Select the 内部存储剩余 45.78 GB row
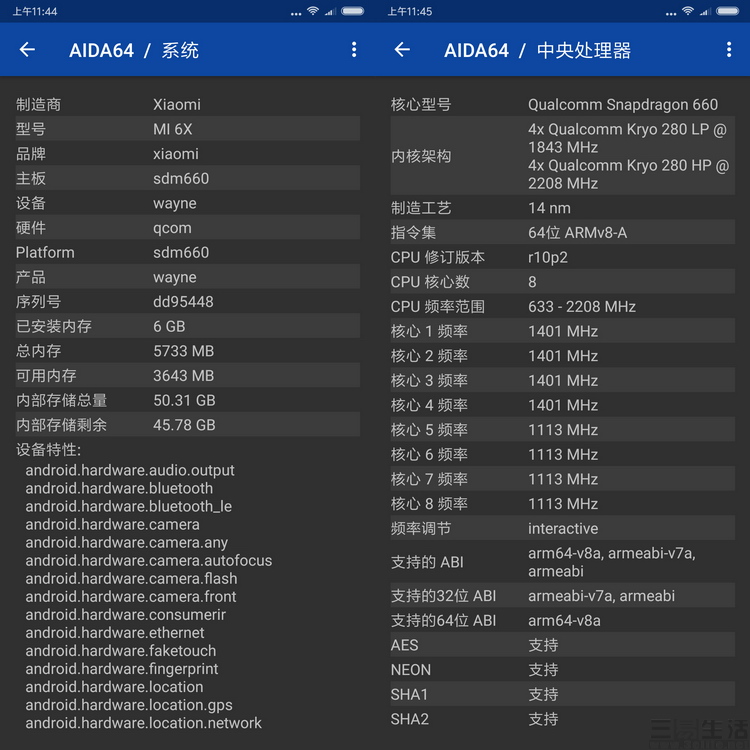Screen dimensions: 750x750 187,424
